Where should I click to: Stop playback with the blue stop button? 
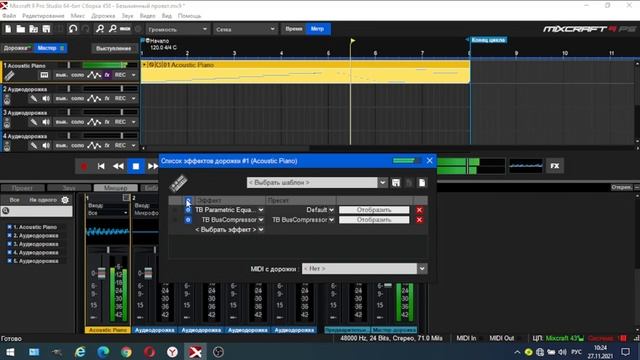click(136, 167)
